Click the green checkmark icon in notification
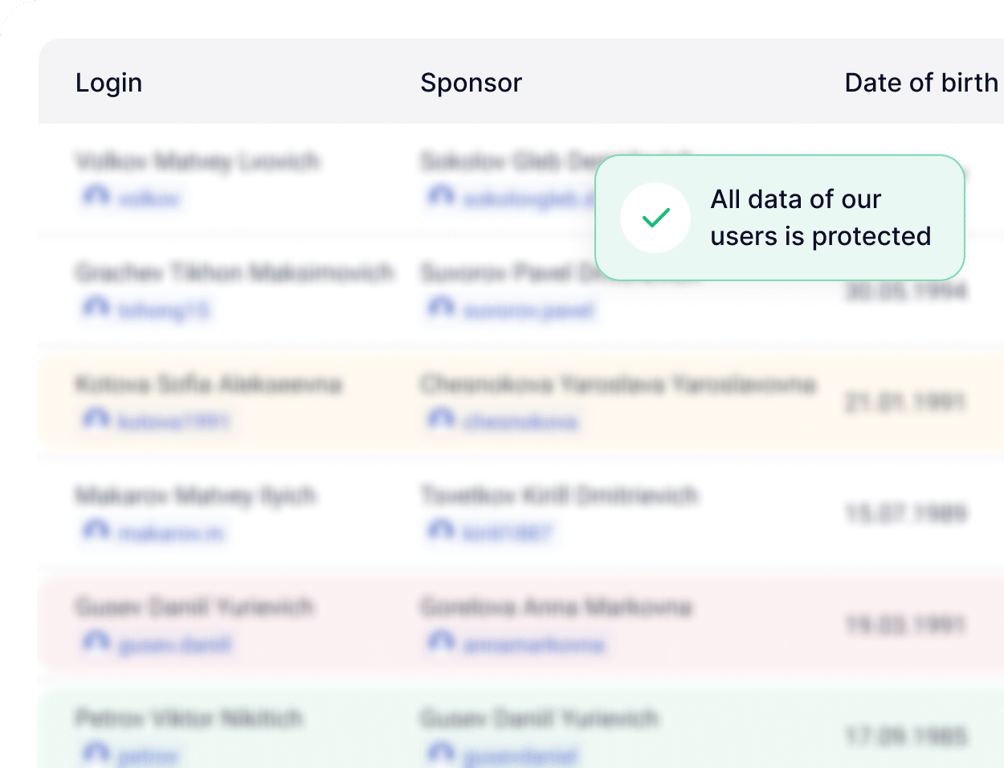 [655, 218]
